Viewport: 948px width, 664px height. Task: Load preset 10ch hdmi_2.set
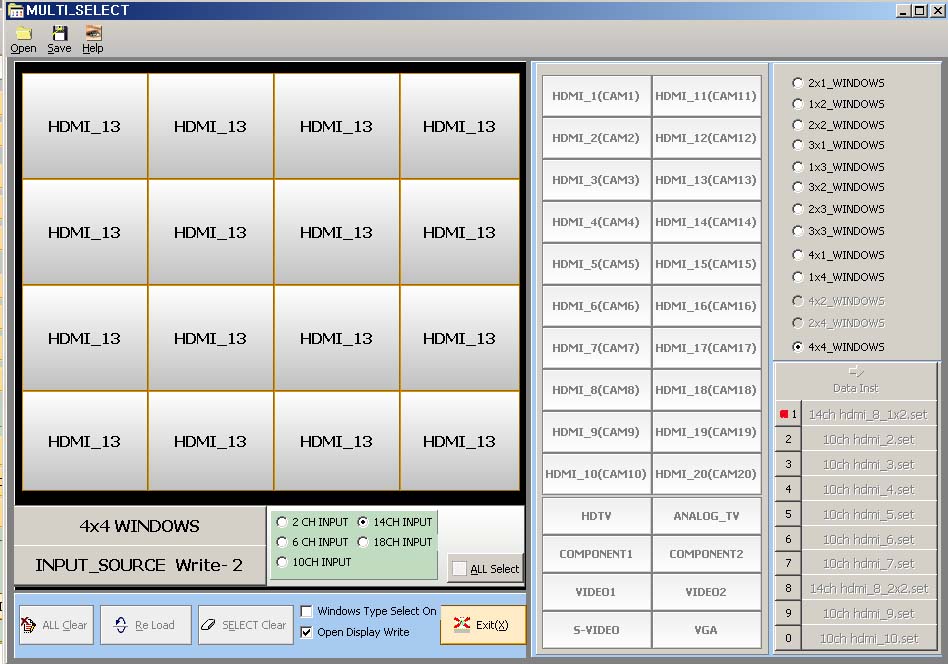pos(868,440)
